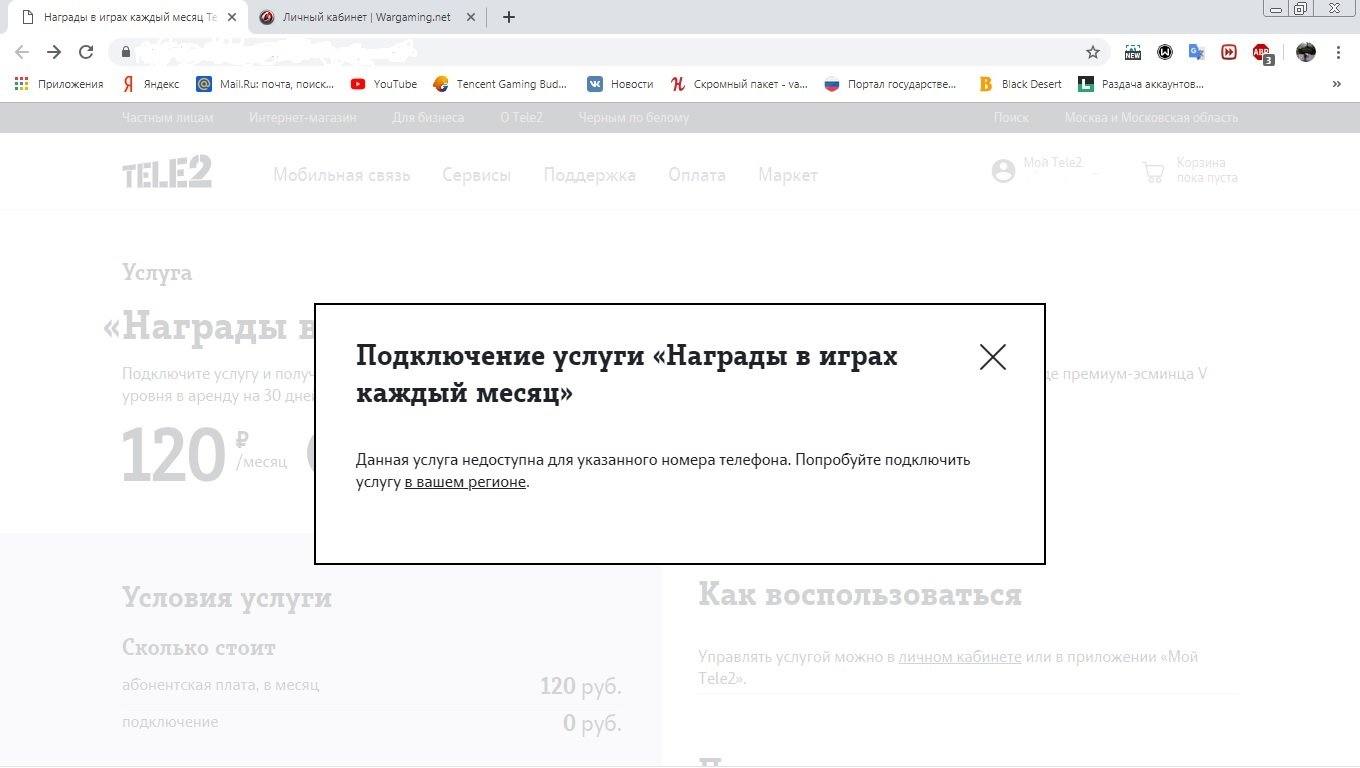Go to the Tele2 logo homepage
The width and height of the screenshot is (1360, 768).
click(167, 172)
